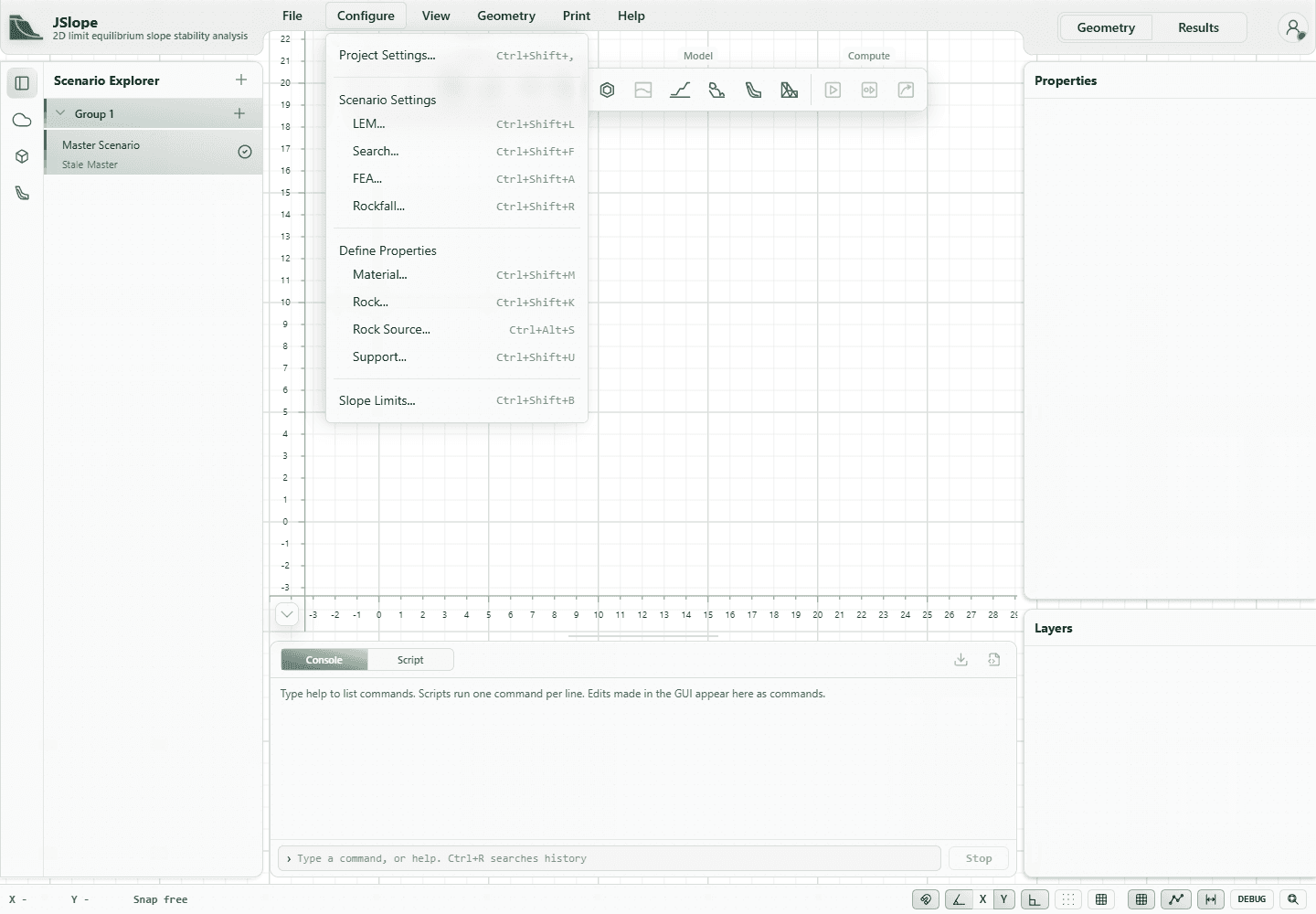Click the export arrow icon in Compute group
Image resolution: width=1316 pixels, height=914 pixels.
click(x=906, y=90)
